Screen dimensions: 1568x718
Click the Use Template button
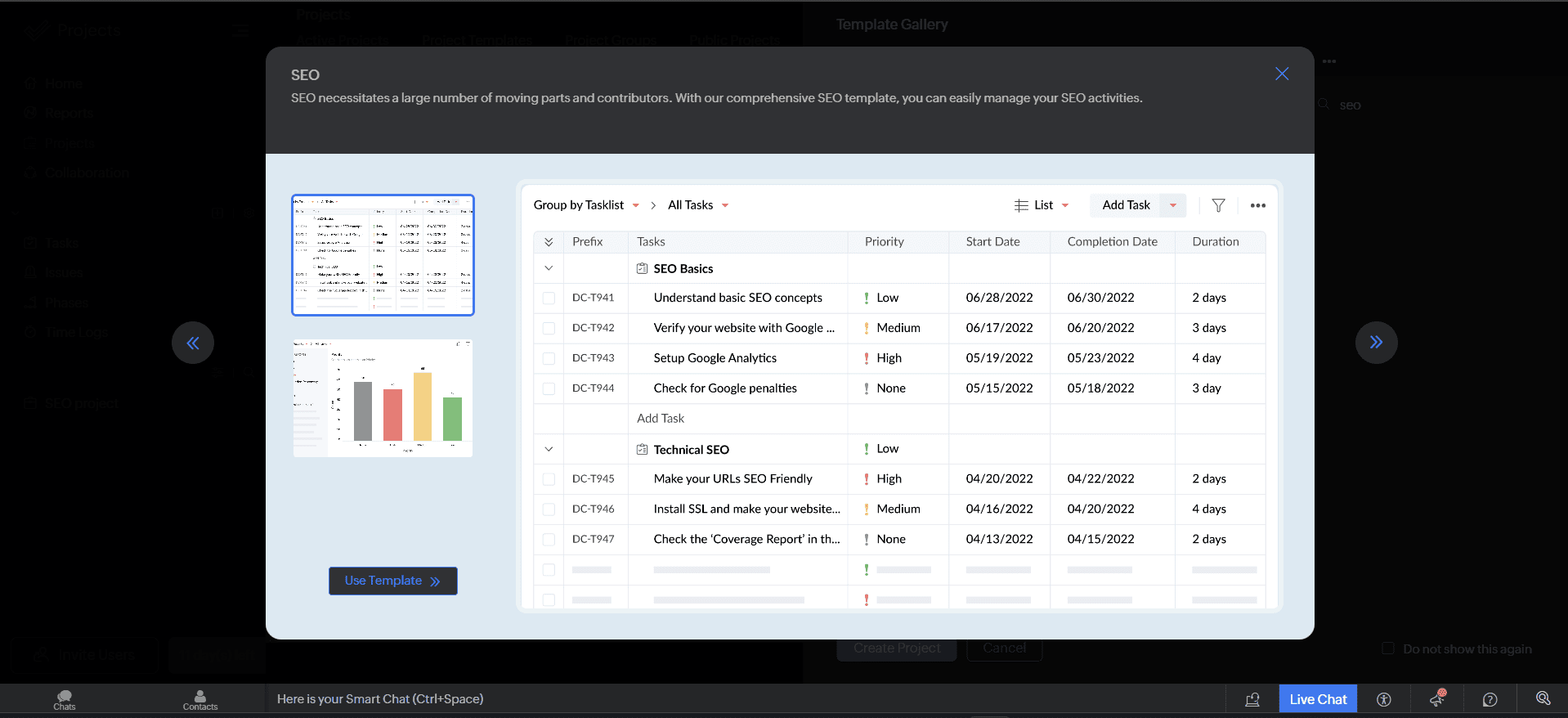coord(392,581)
